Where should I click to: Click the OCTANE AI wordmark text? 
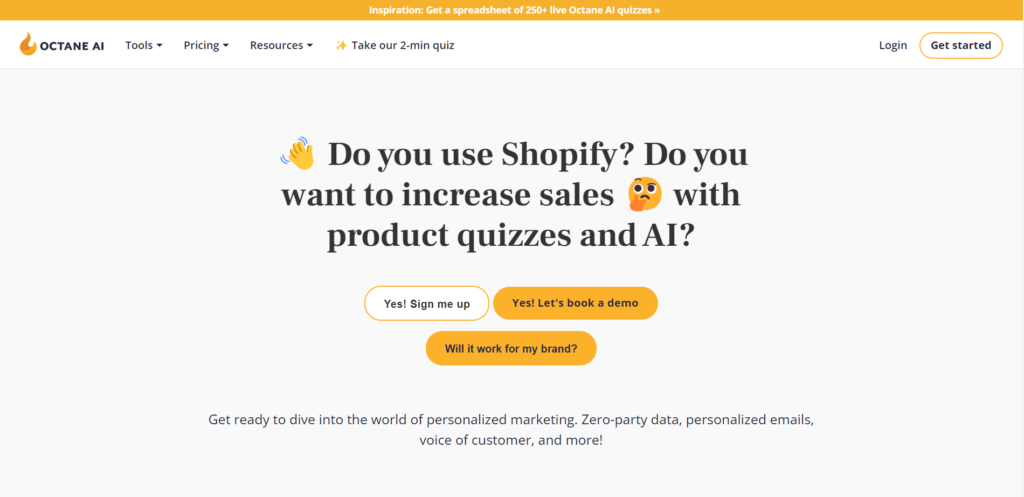click(72, 46)
